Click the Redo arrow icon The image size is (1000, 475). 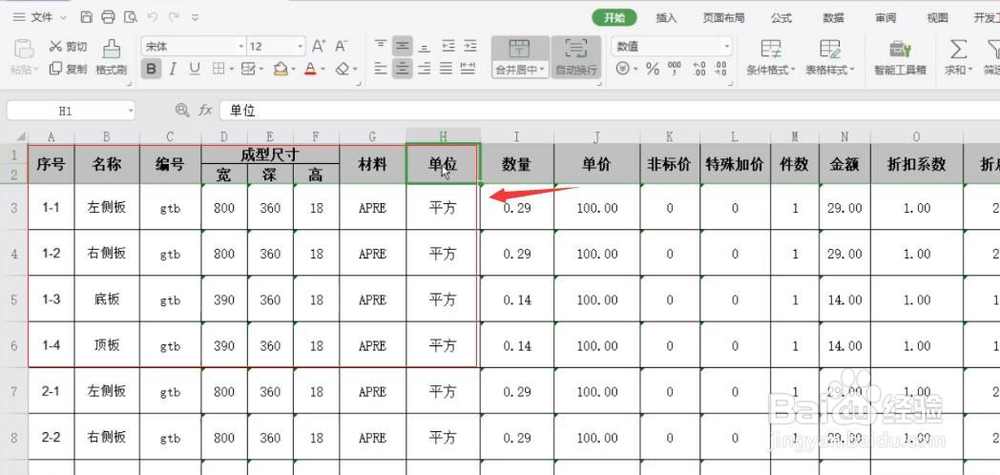click(173, 17)
